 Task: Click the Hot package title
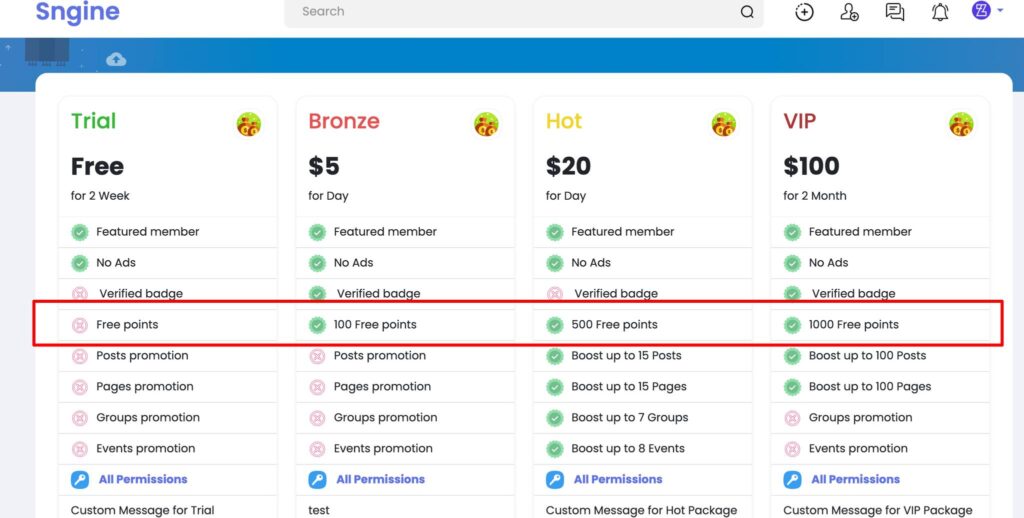564,121
